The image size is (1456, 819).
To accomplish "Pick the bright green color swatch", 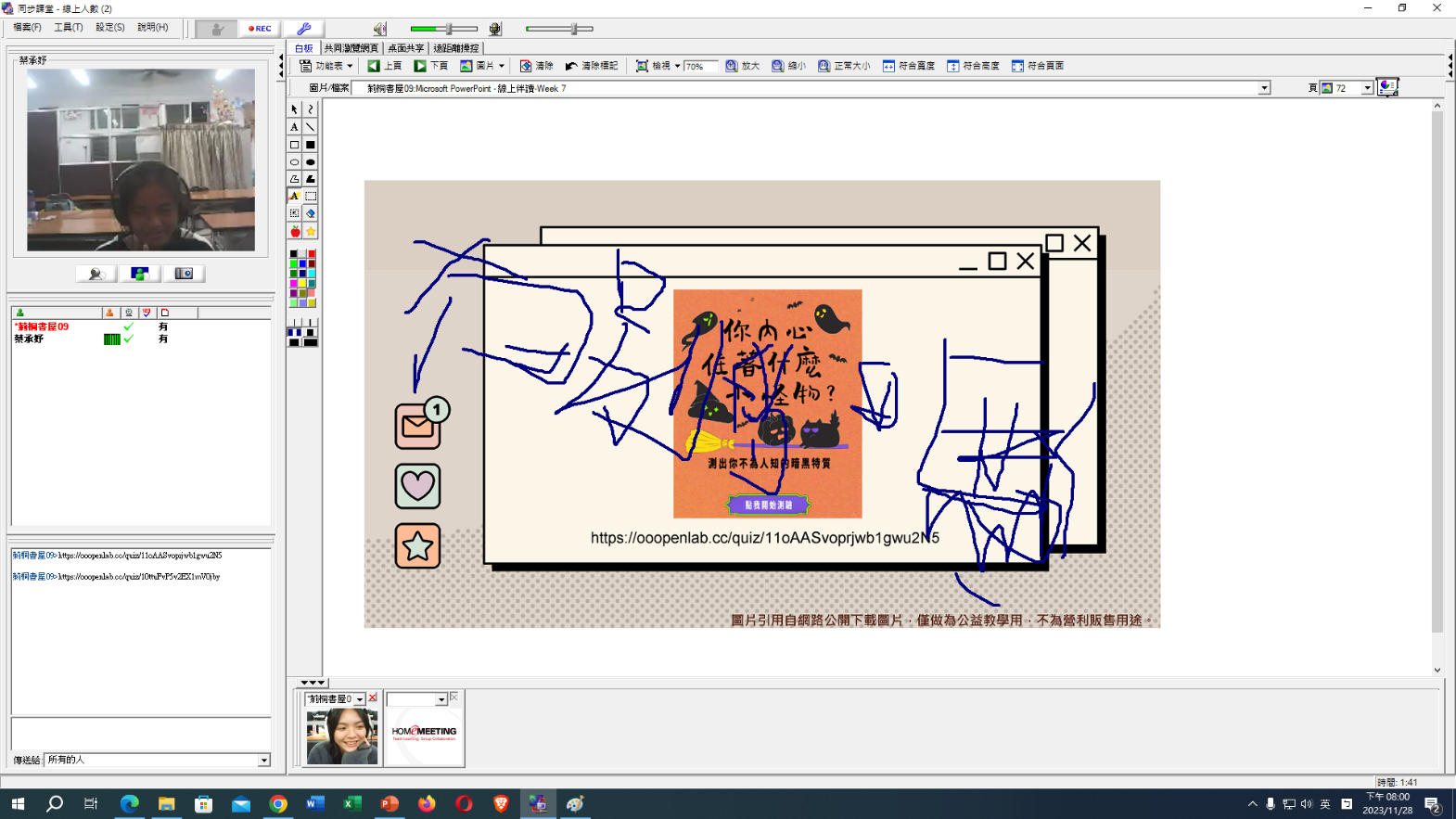I will pos(294,263).
